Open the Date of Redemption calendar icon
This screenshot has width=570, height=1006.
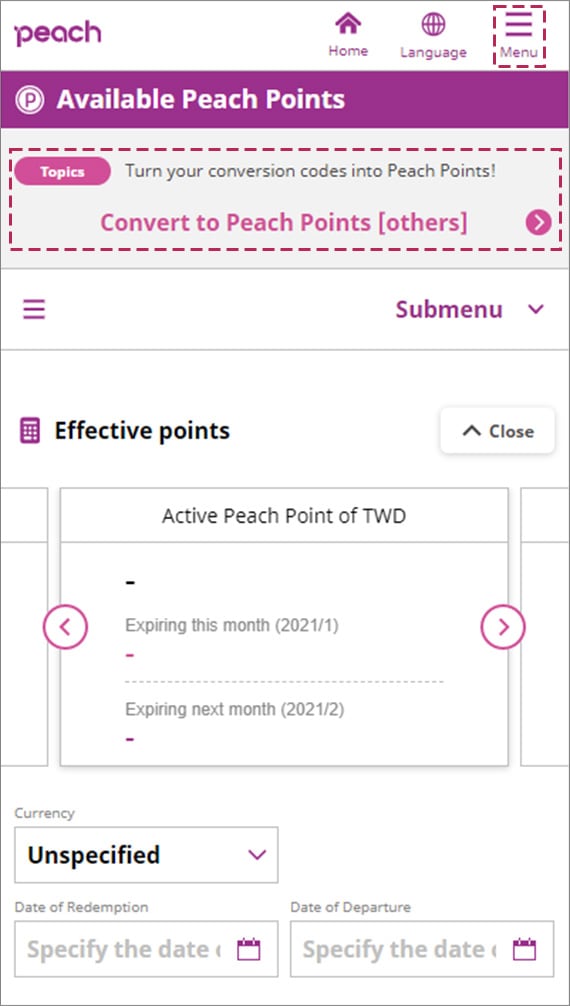(248, 949)
